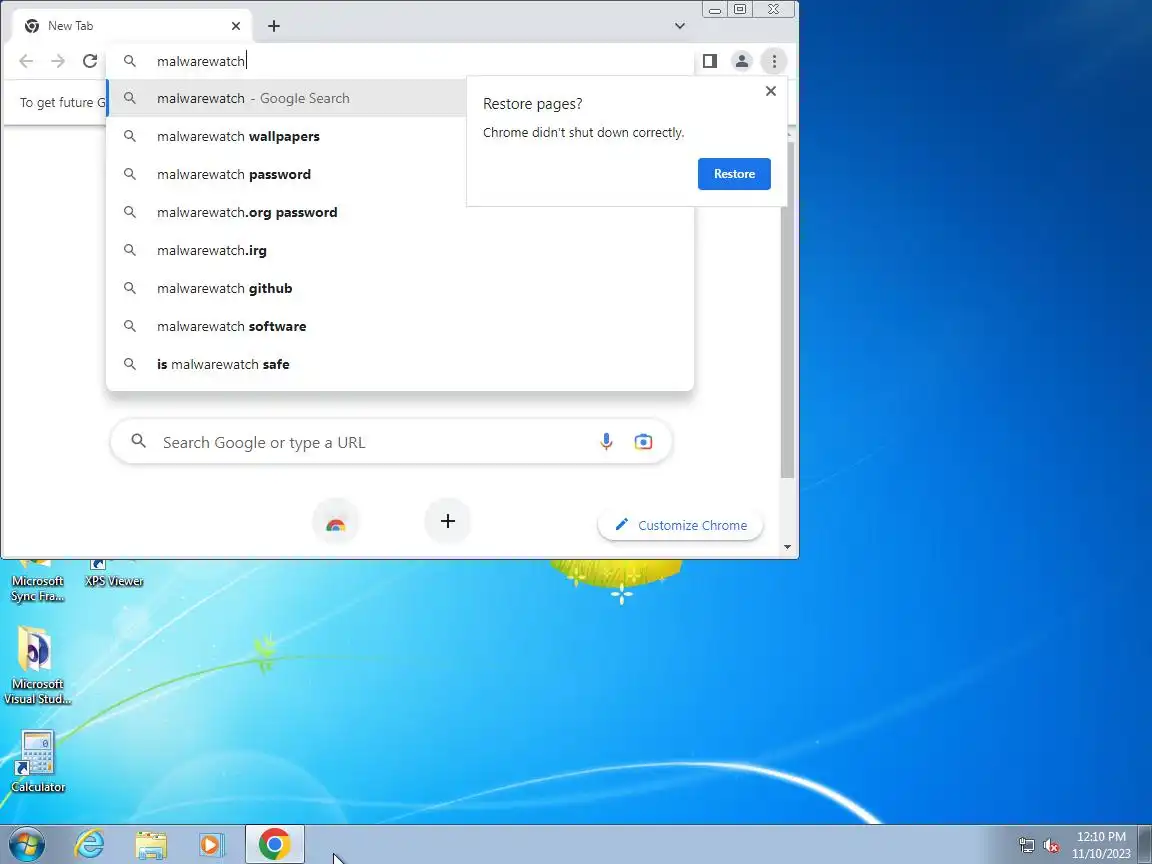Select the Microsoft Sync Framework desktop icon
The height and width of the screenshot is (864, 1152).
click(37, 581)
